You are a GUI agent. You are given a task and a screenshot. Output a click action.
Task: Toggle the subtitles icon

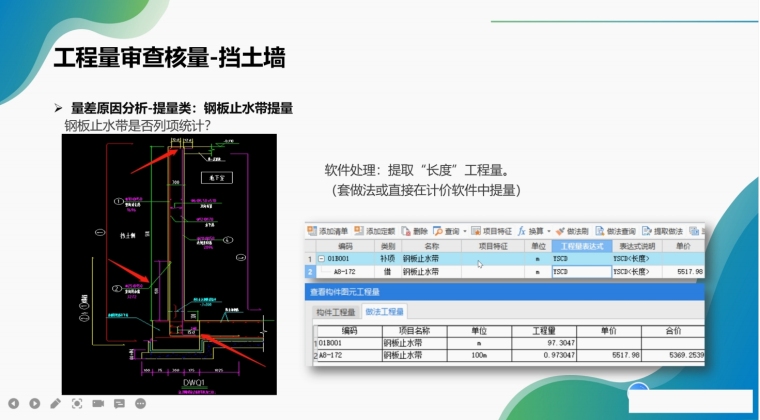[119, 404]
